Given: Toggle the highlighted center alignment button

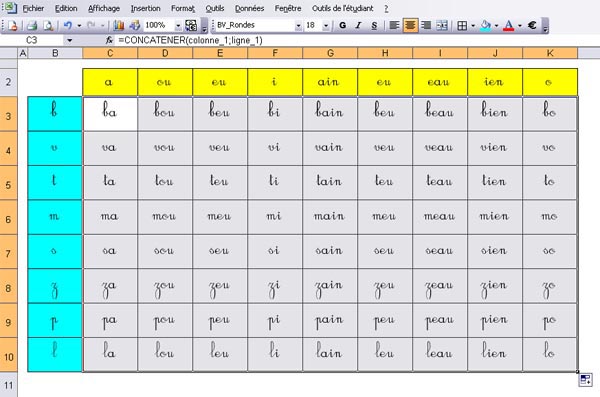Looking at the screenshot, I should click(x=410, y=25).
